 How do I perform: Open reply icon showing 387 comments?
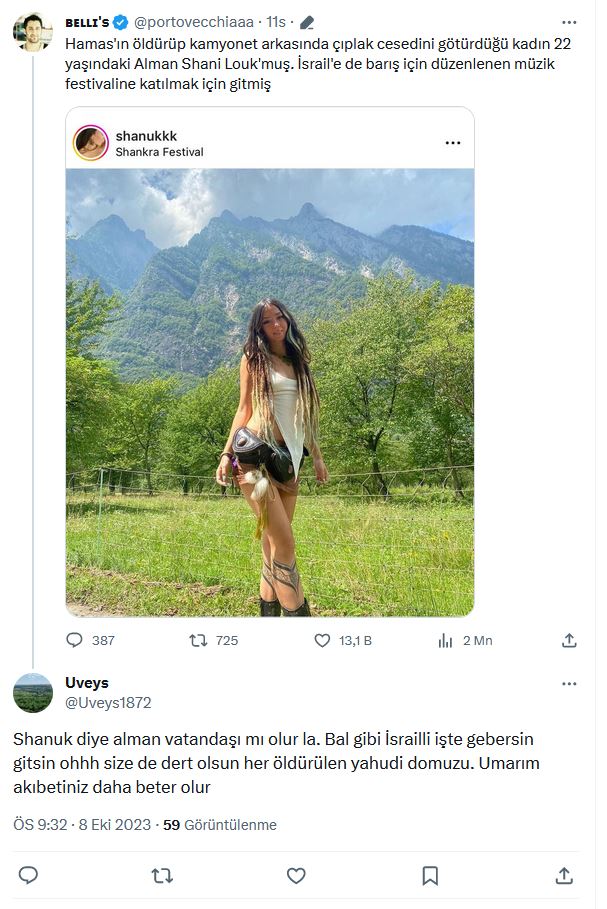pyautogui.click(x=75, y=640)
